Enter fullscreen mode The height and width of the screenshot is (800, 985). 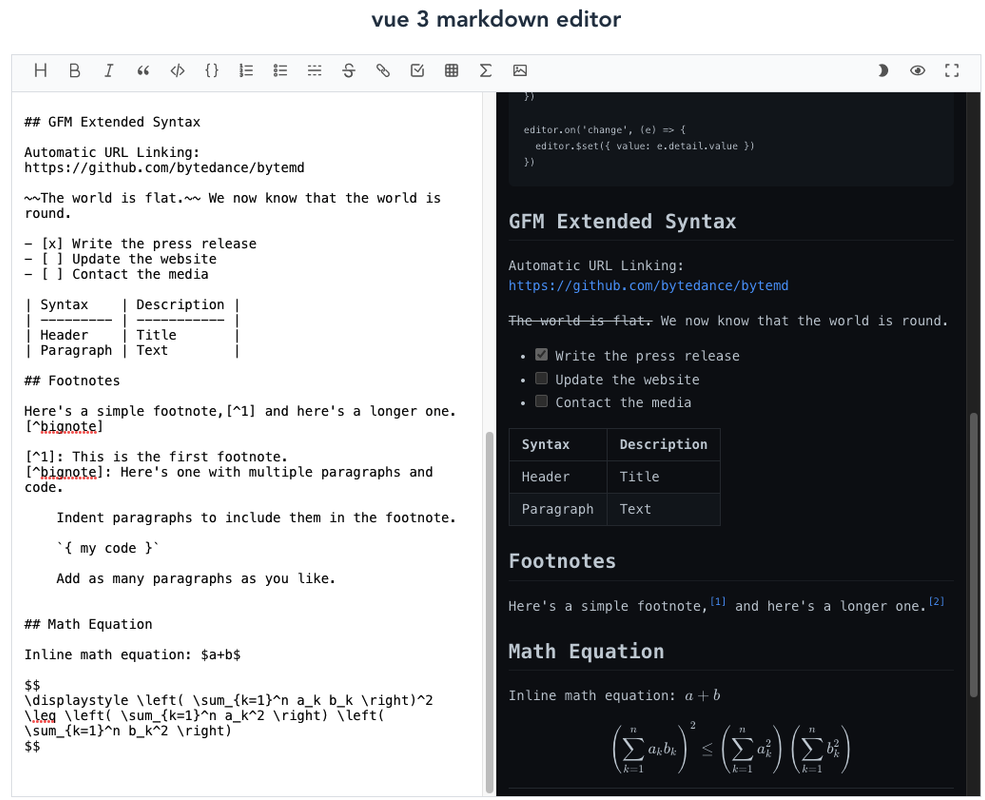coord(952,70)
